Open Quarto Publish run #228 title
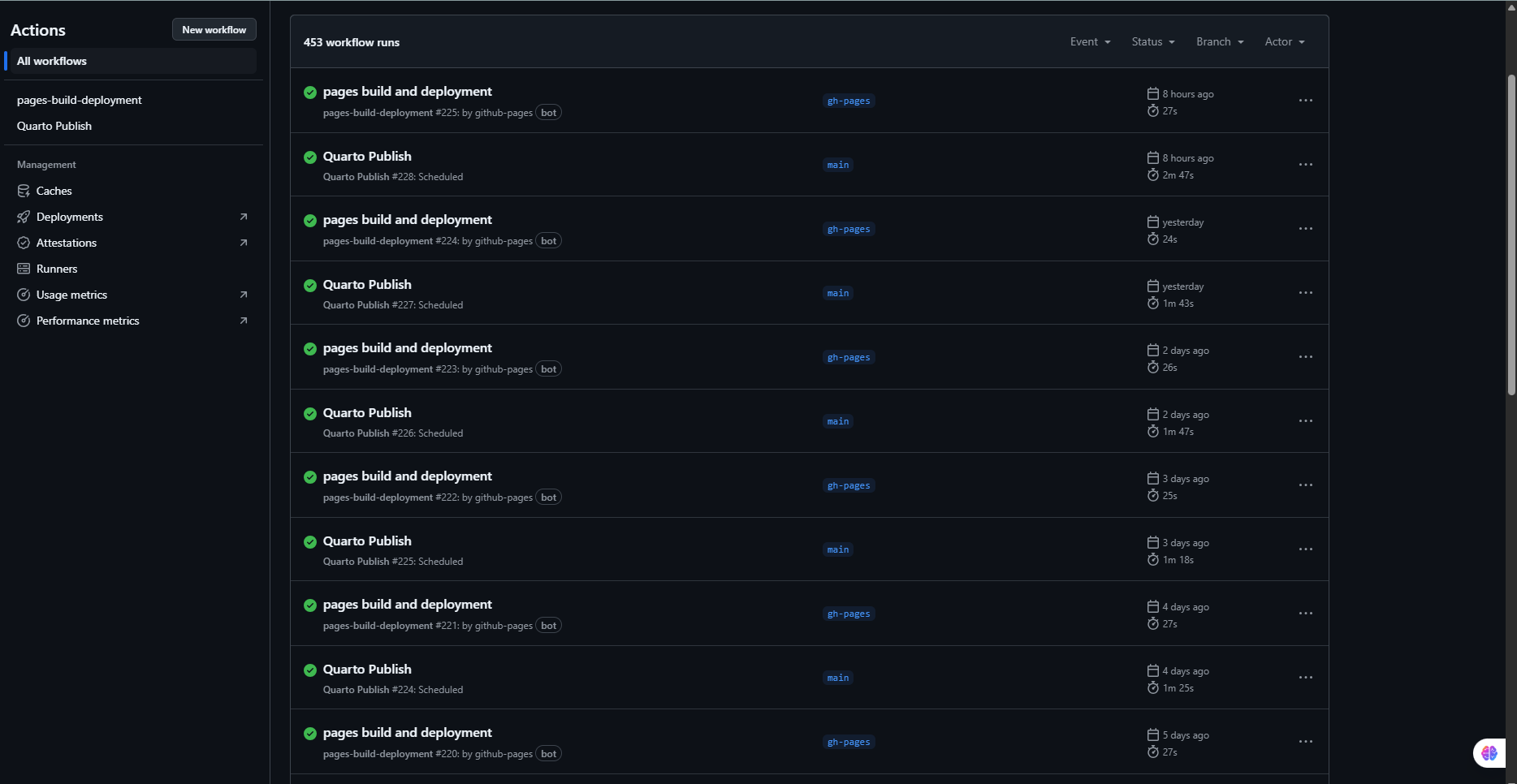This screenshot has width=1517, height=784. 367,157
